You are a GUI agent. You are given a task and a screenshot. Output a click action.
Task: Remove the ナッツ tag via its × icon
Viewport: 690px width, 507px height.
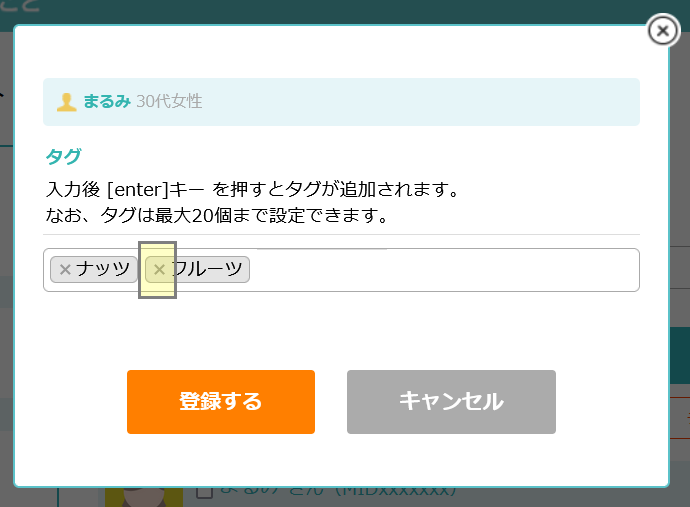click(65, 269)
